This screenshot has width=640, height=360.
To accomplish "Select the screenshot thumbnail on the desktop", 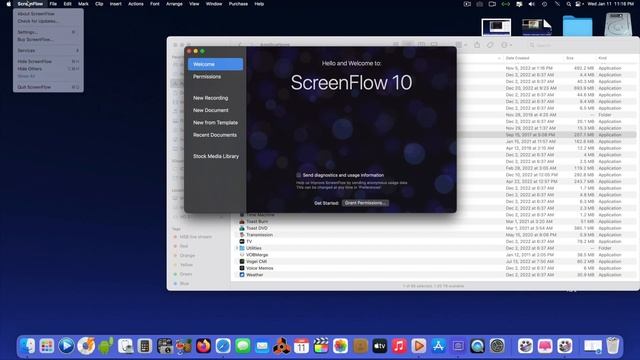I will 496,27.
